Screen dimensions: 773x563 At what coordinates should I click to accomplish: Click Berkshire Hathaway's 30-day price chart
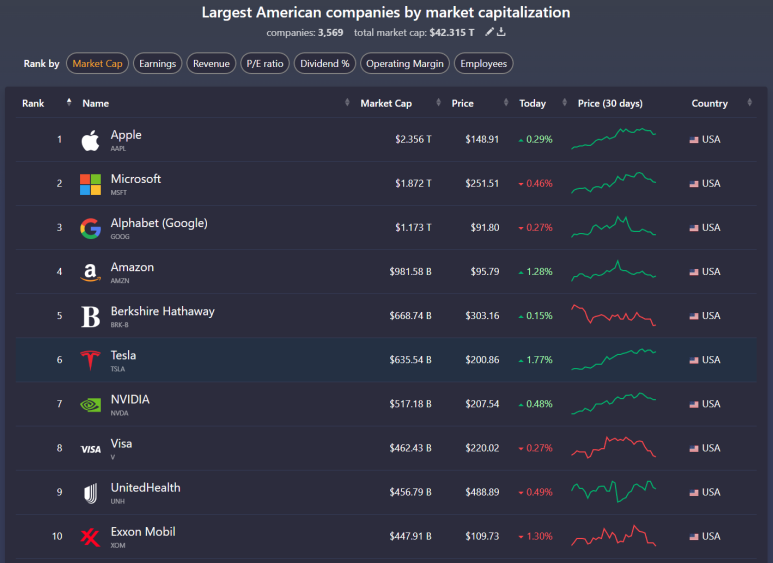[613, 315]
